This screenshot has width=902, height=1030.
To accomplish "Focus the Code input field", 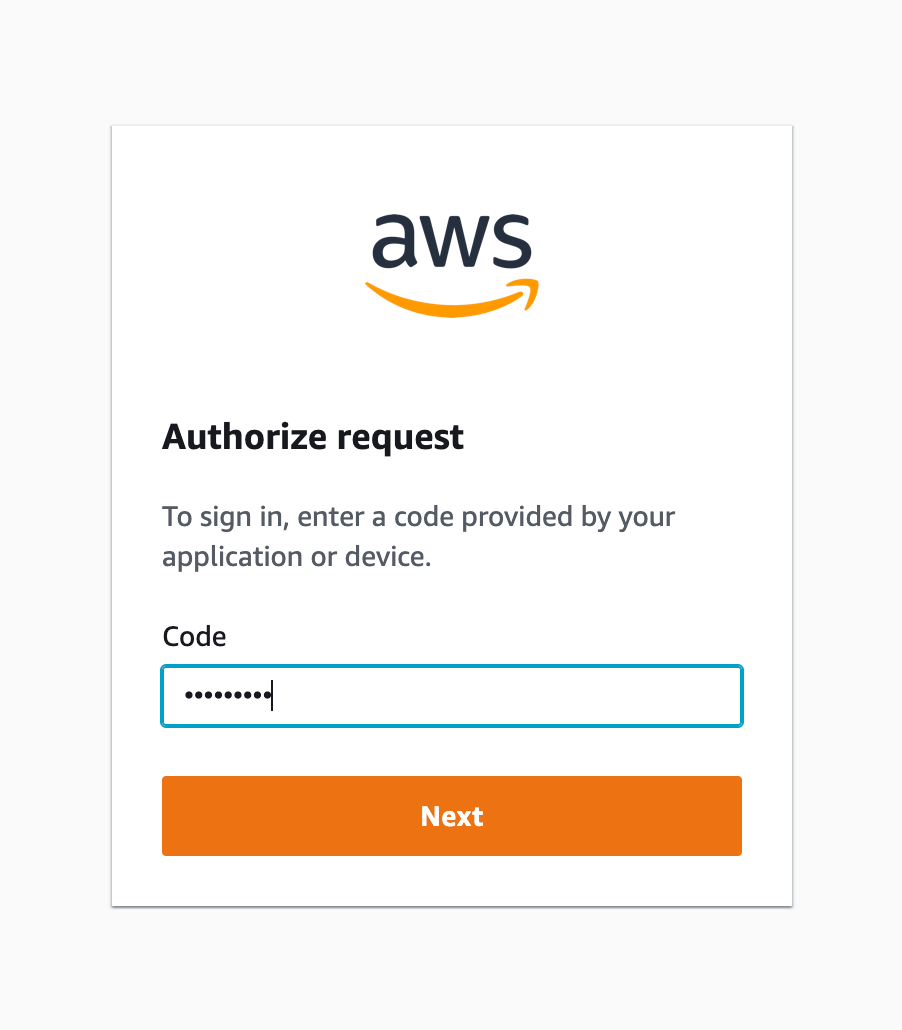I will coord(452,696).
